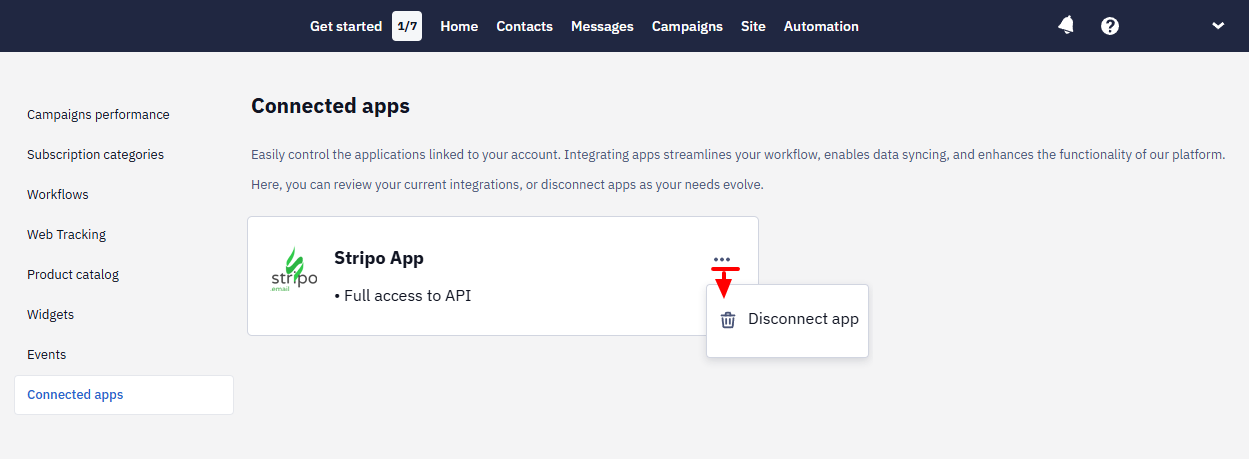Image resolution: width=1249 pixels, height=459 pixels.
Task: Select Events in the sidebar
Action: coord(46,355)
